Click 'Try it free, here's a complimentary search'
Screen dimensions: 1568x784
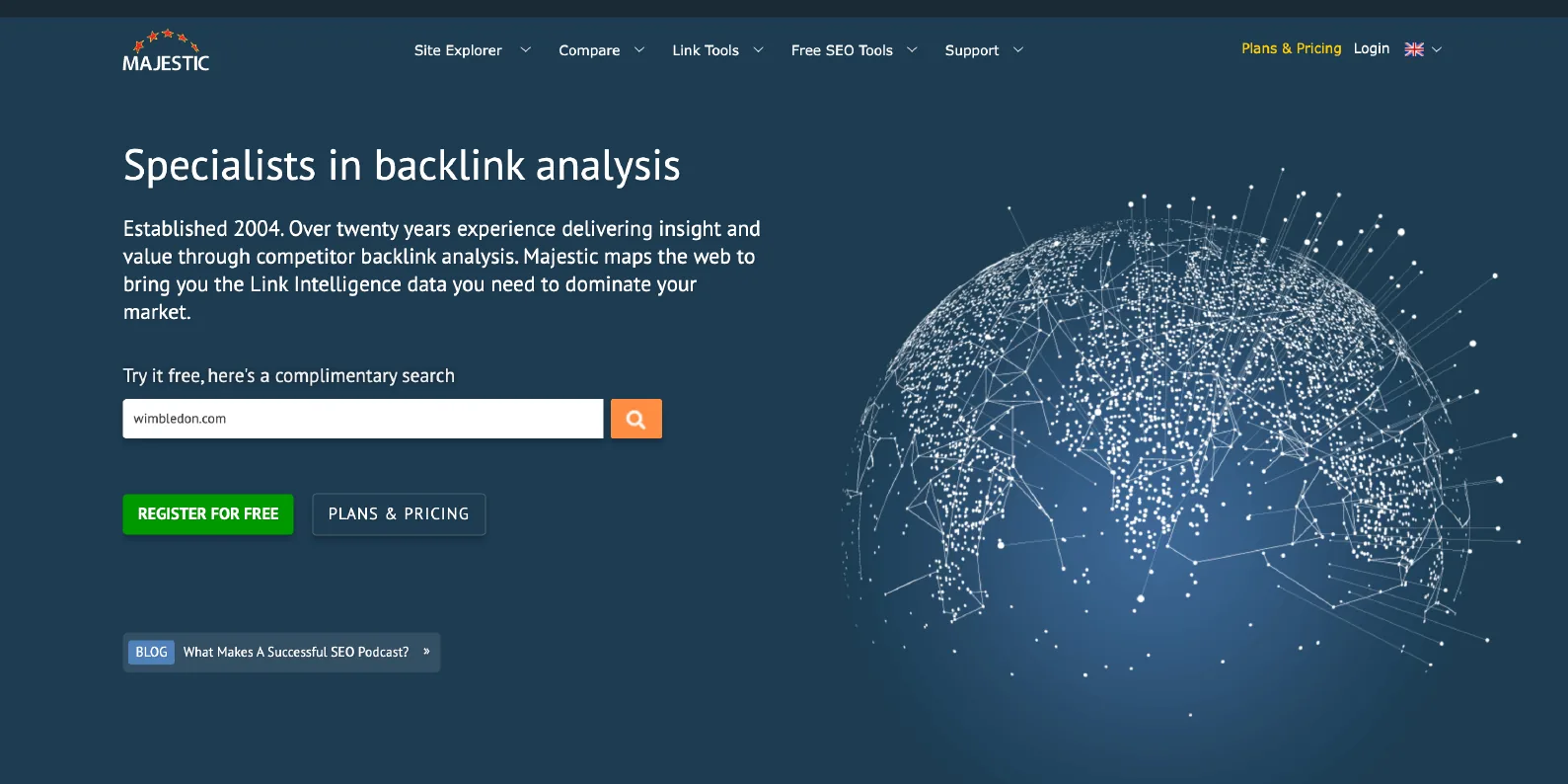289,376
